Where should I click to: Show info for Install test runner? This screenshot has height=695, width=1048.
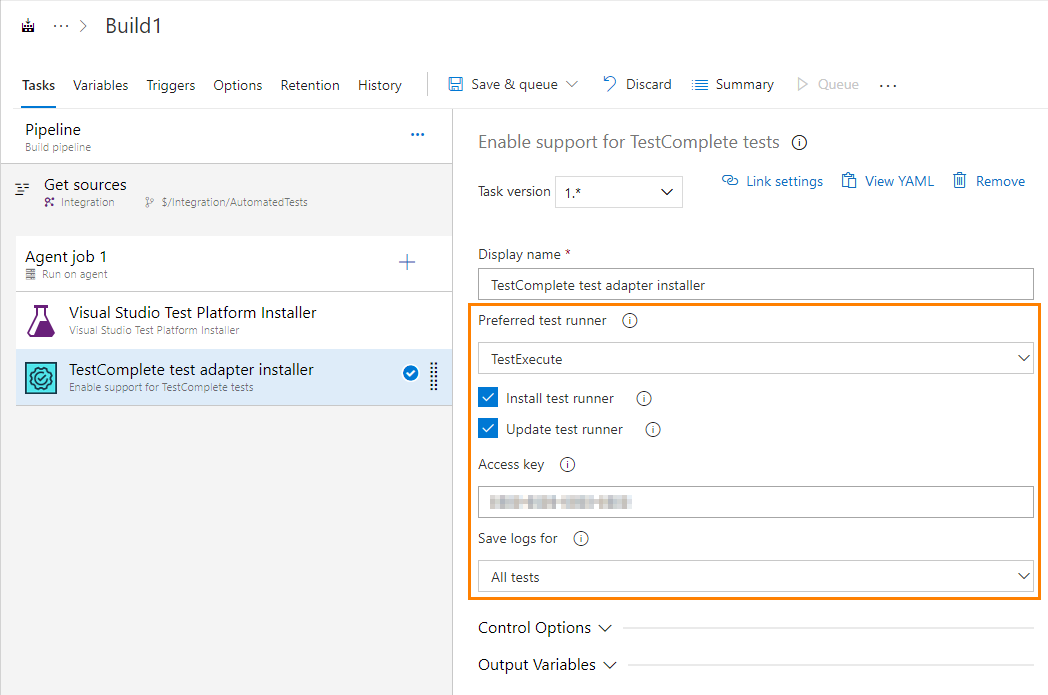644,399
